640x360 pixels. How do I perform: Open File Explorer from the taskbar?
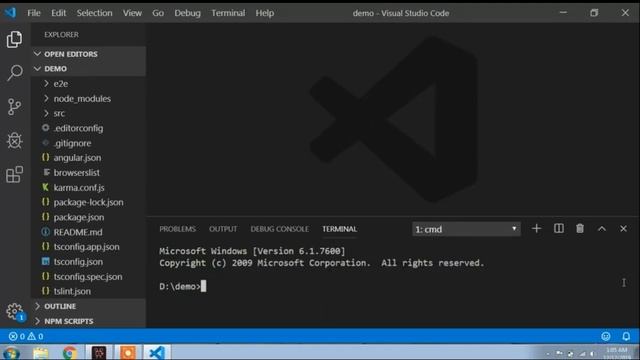40,353
